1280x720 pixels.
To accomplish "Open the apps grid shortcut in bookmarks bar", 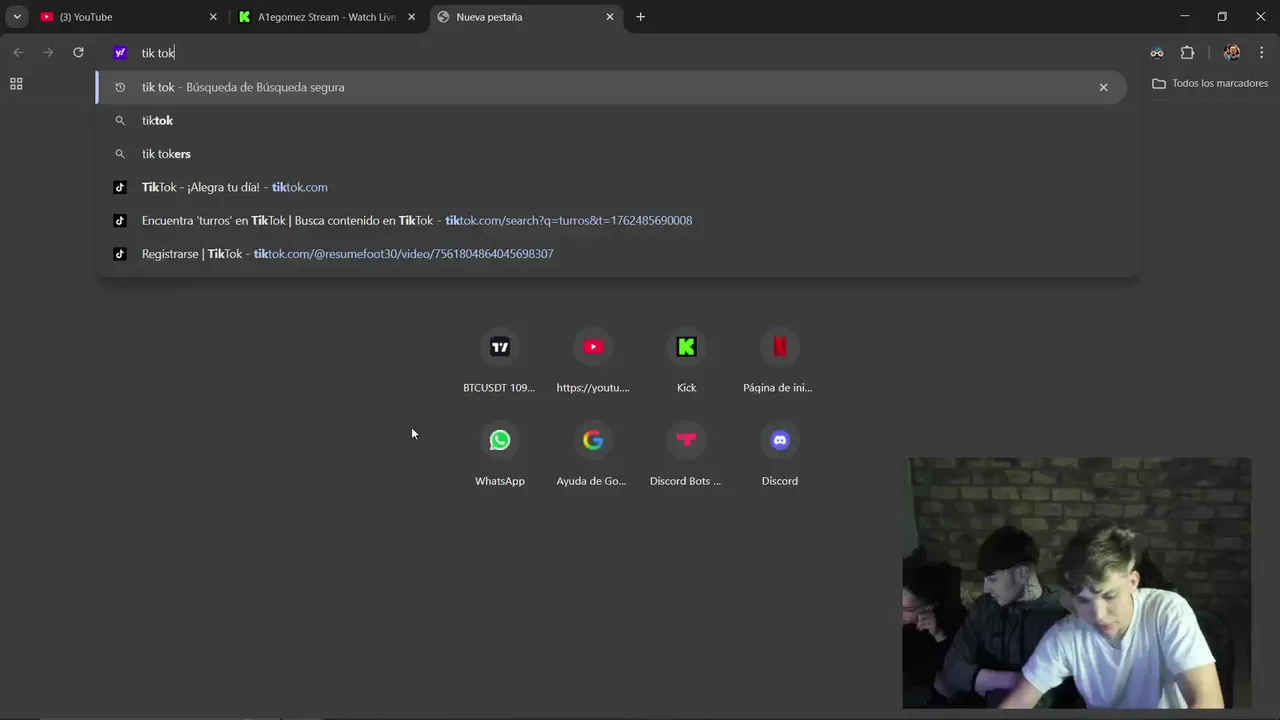I will click(x=16, y=84).
